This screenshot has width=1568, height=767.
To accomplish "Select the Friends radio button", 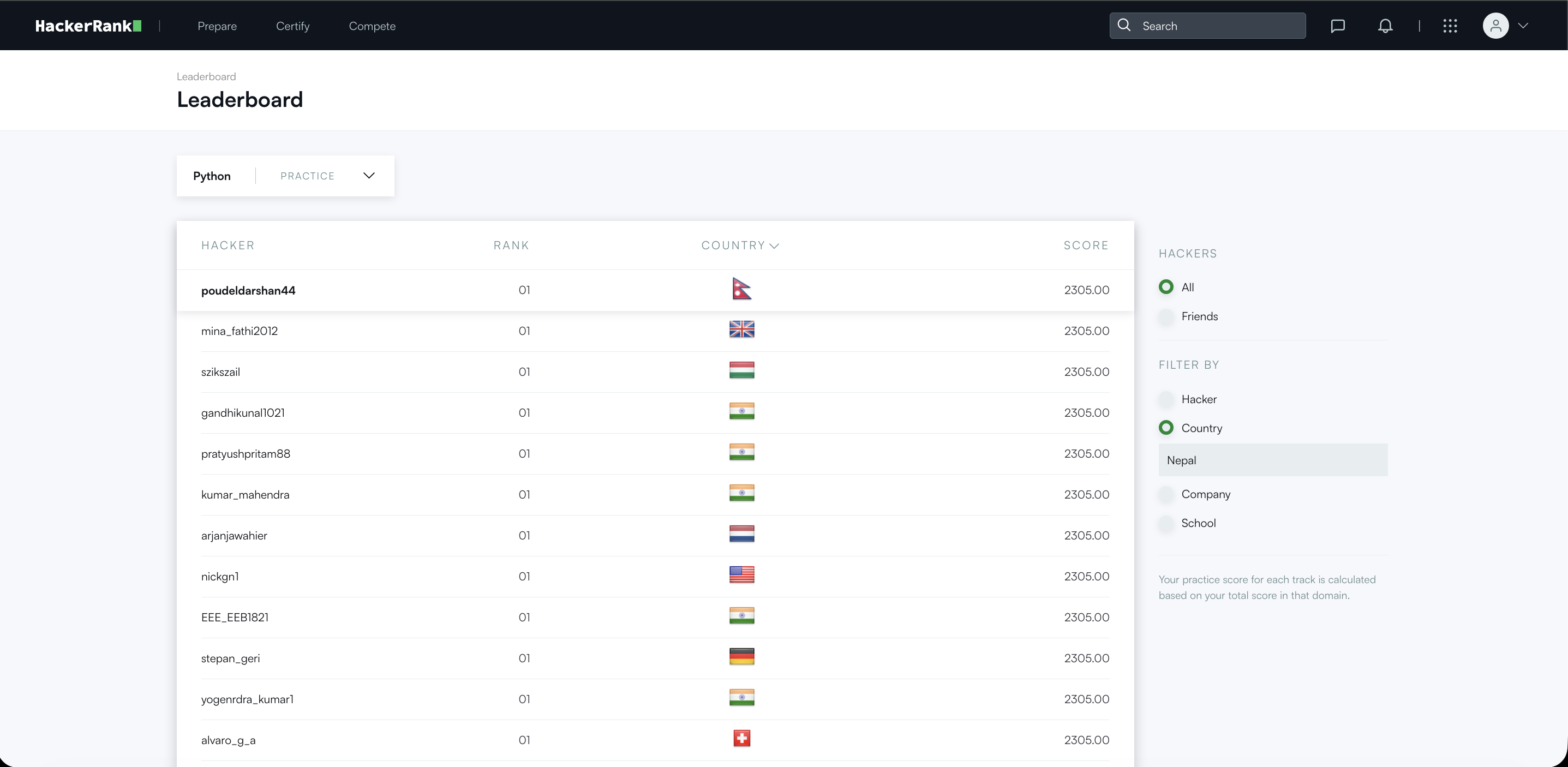I will [1166, 316].
